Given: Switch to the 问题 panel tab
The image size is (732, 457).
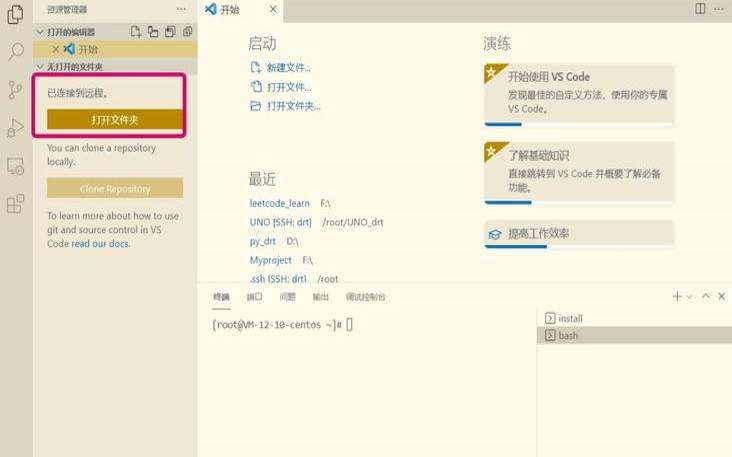Looking at the screenshot, I should (x=288, y=297).
